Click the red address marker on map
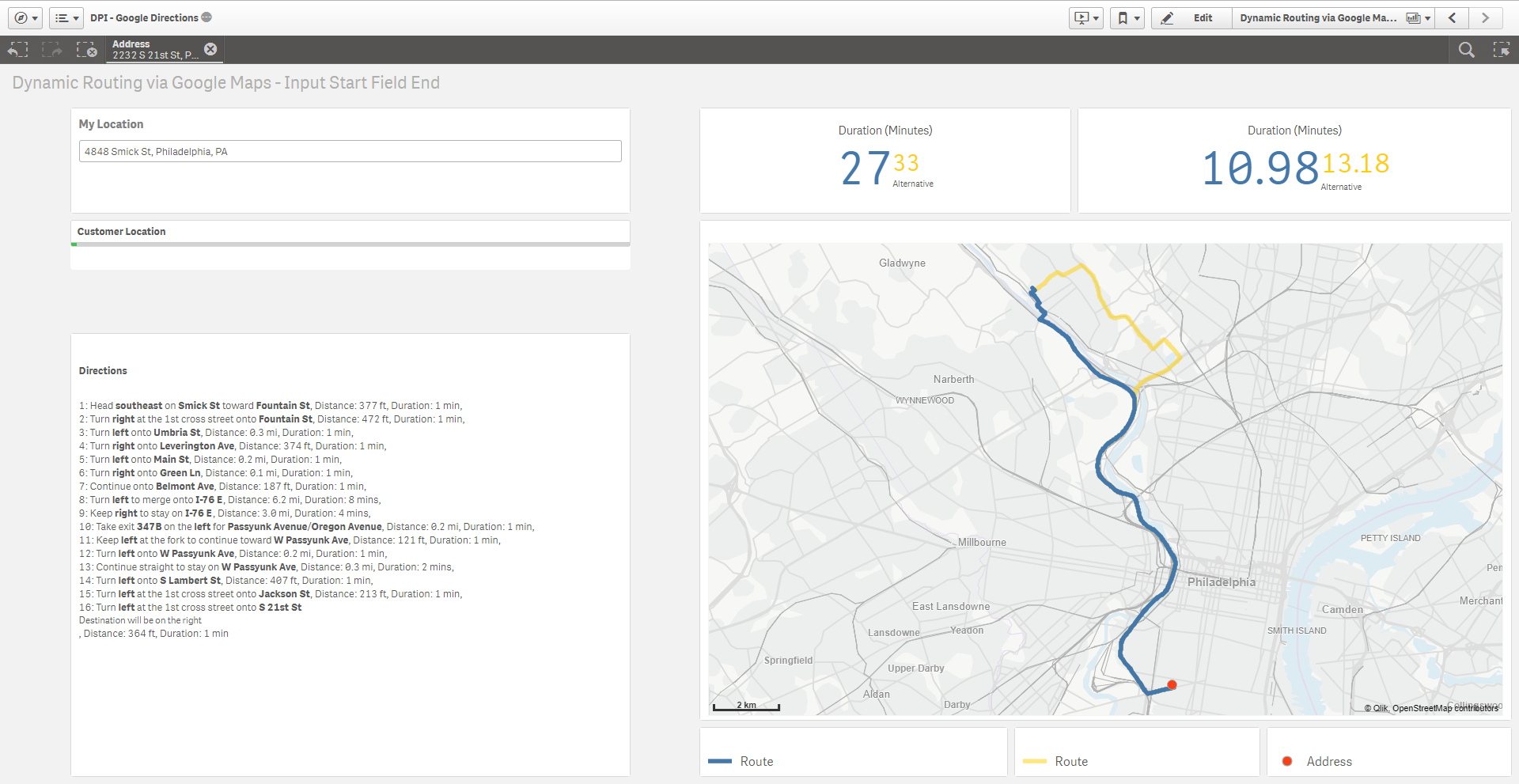 1172,685
